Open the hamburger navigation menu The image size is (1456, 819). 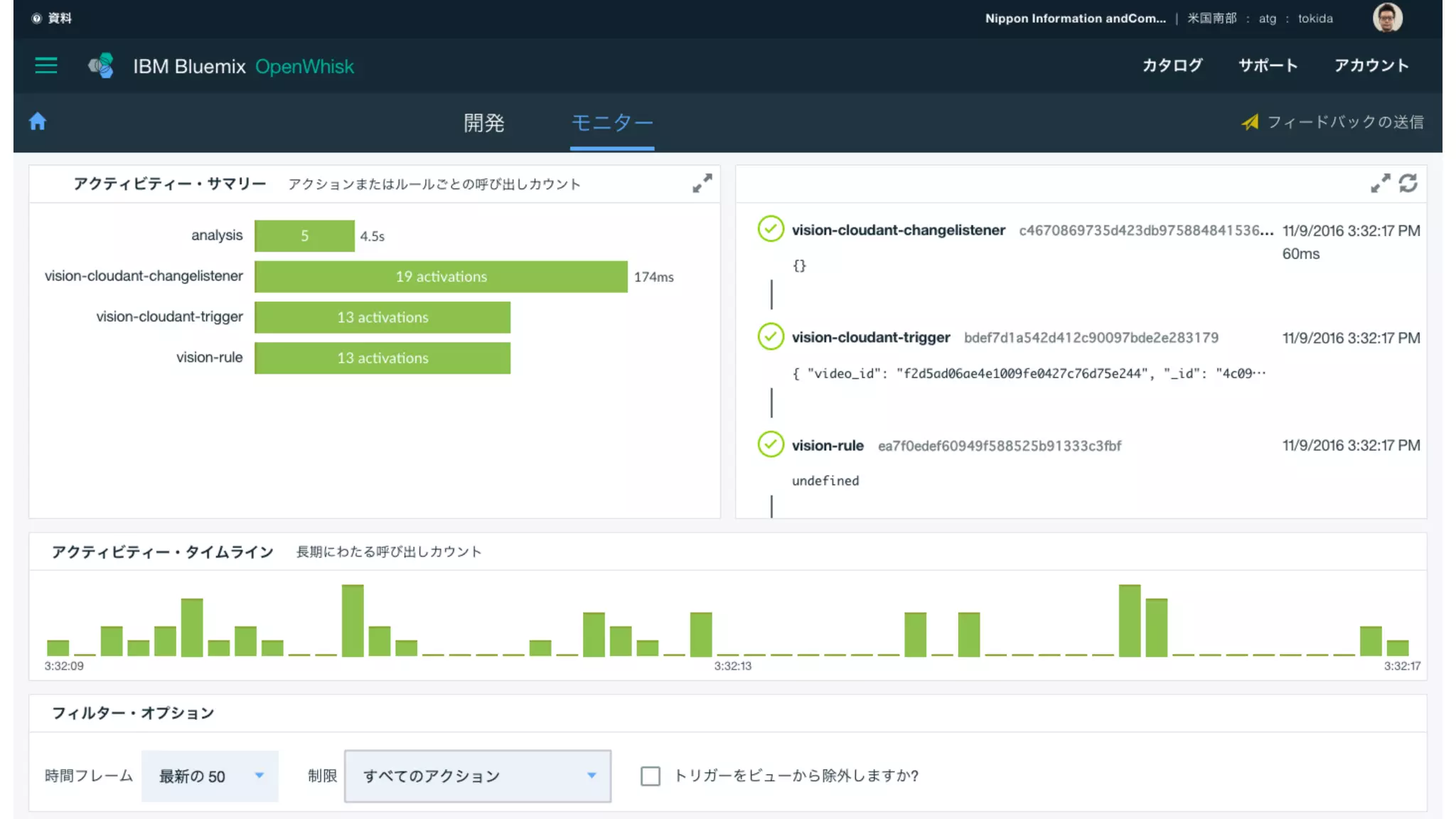pyautogui.click(x=46, y=65)
